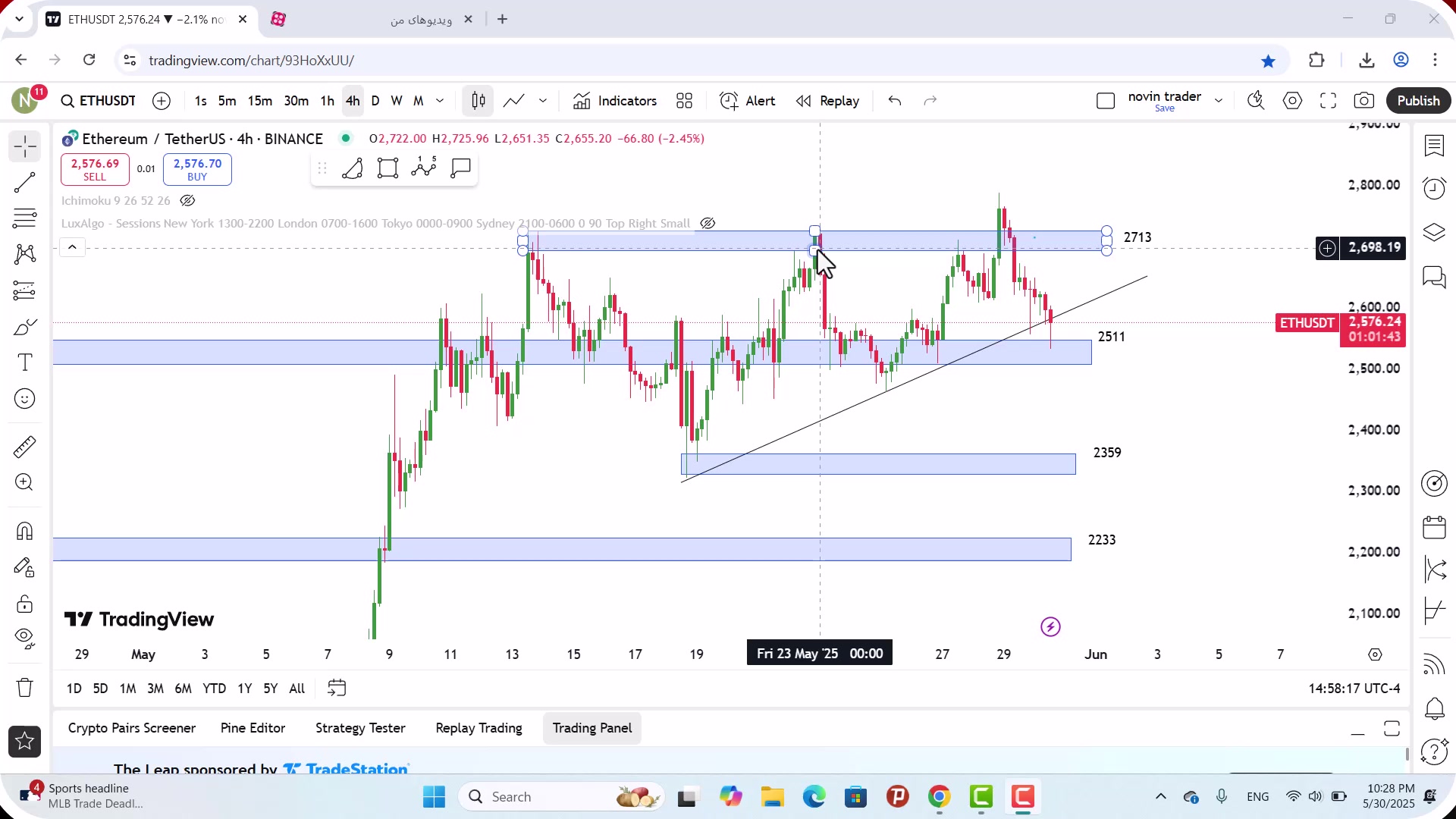Open the line chart style button
The image size is (1456, 819).
pyautogui.click(x=513, y=101)
